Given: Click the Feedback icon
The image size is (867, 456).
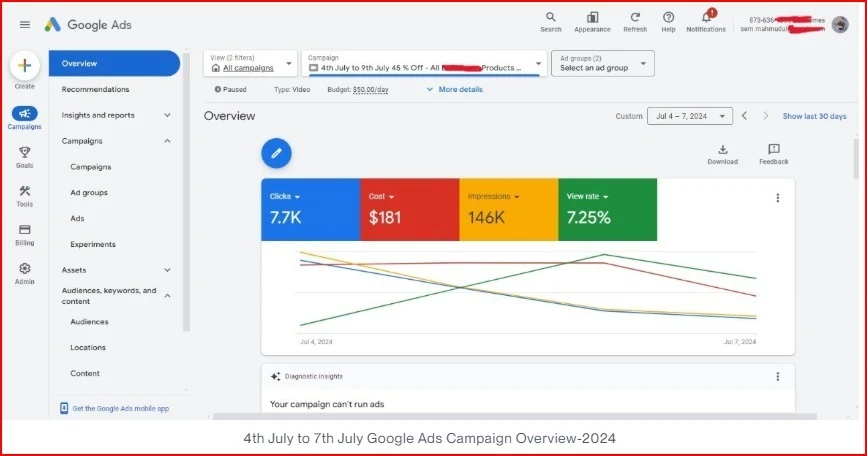Looking at the screenshot, I should (x=774, y=149).
